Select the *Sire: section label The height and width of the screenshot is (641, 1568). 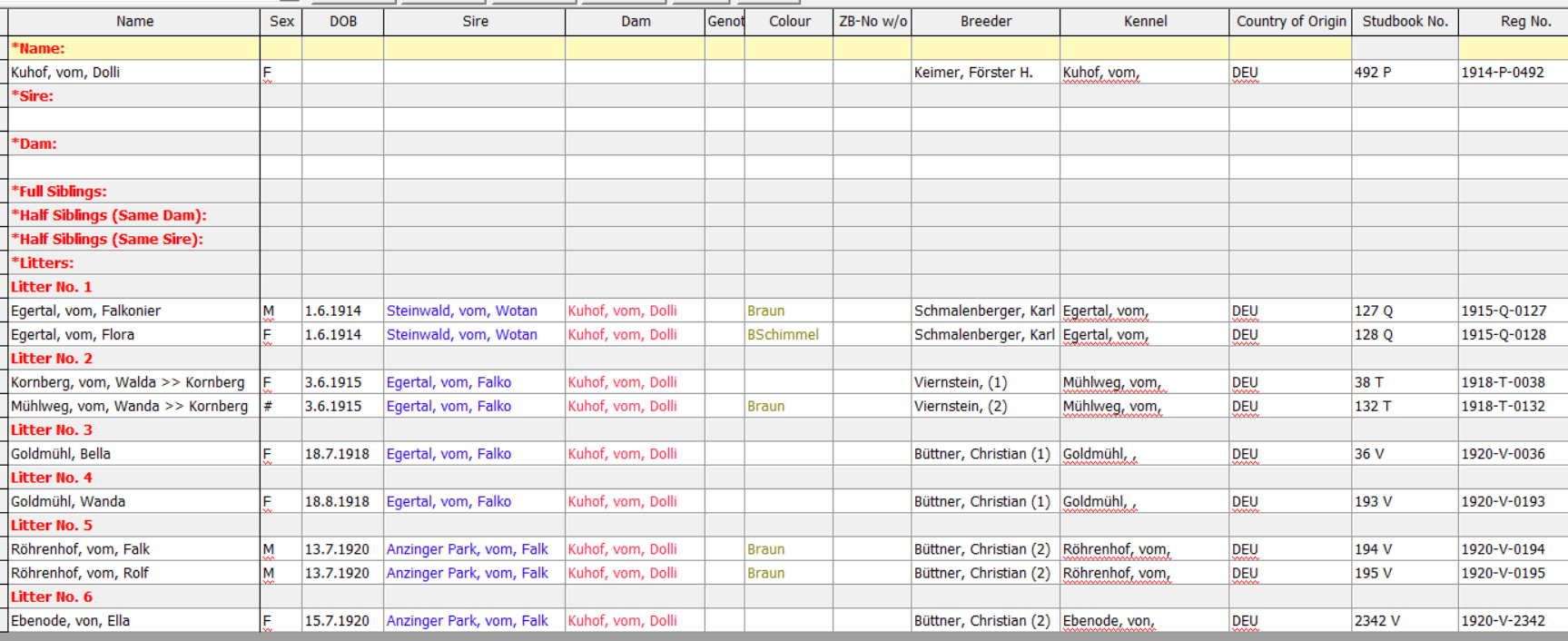pyautogui.click(x=33, y=95)
